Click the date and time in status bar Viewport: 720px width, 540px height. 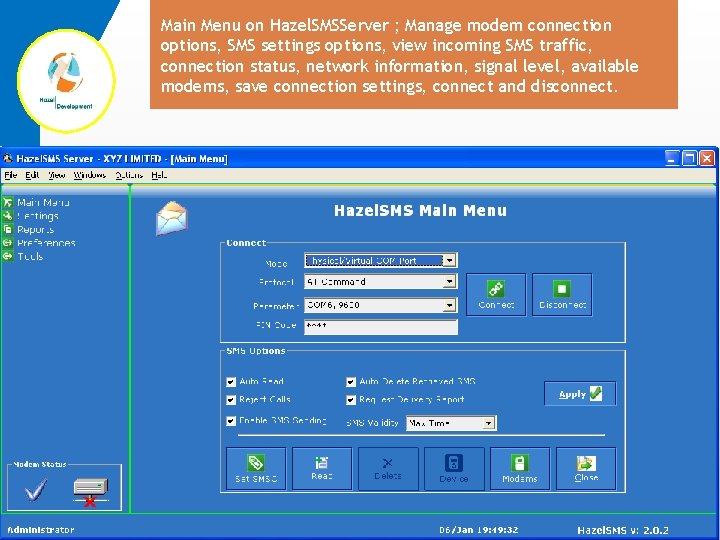pos(478,529)
